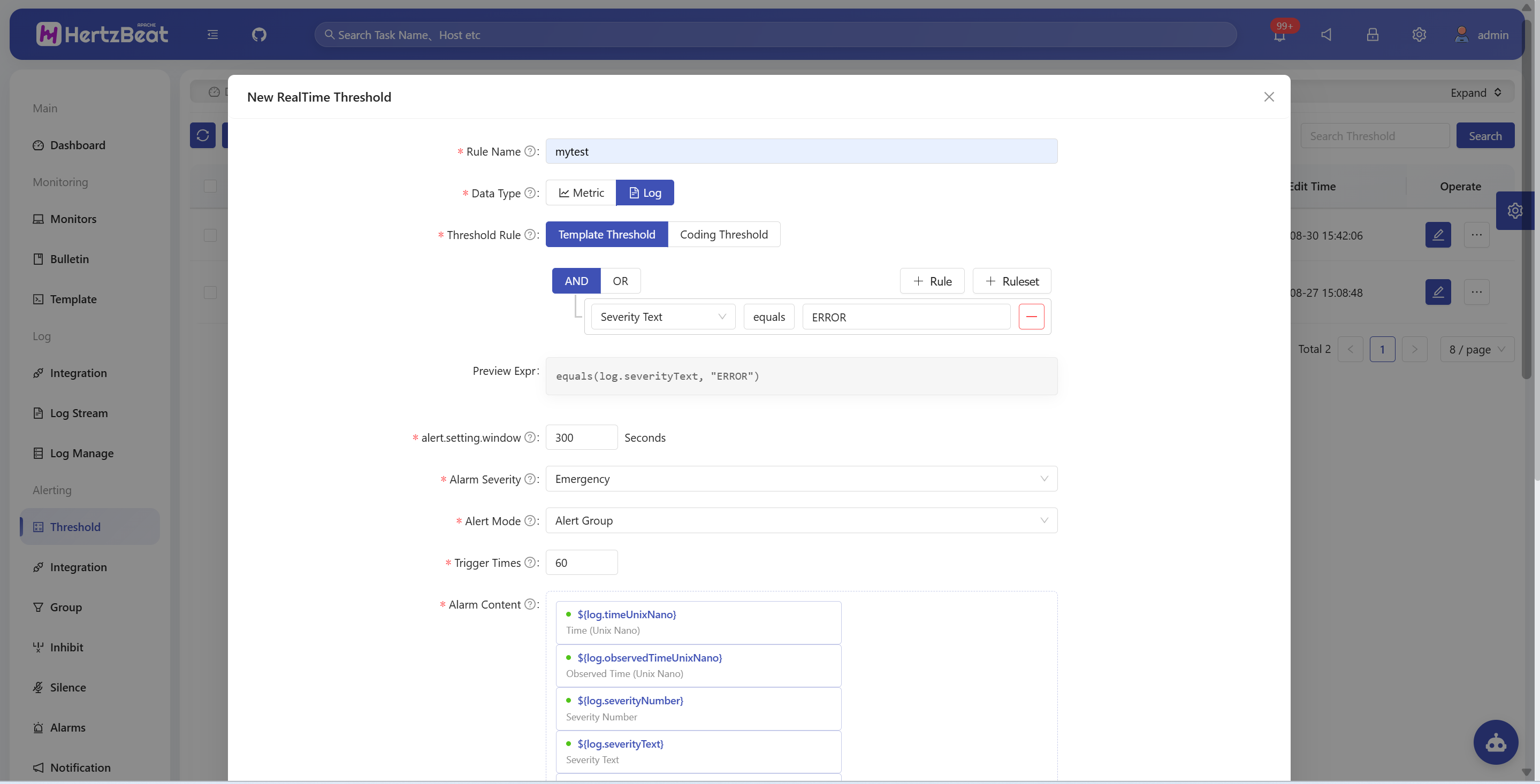Click the Rule Name help question icon
This screenshot has width=1540, height=784.
pos(530,151)
